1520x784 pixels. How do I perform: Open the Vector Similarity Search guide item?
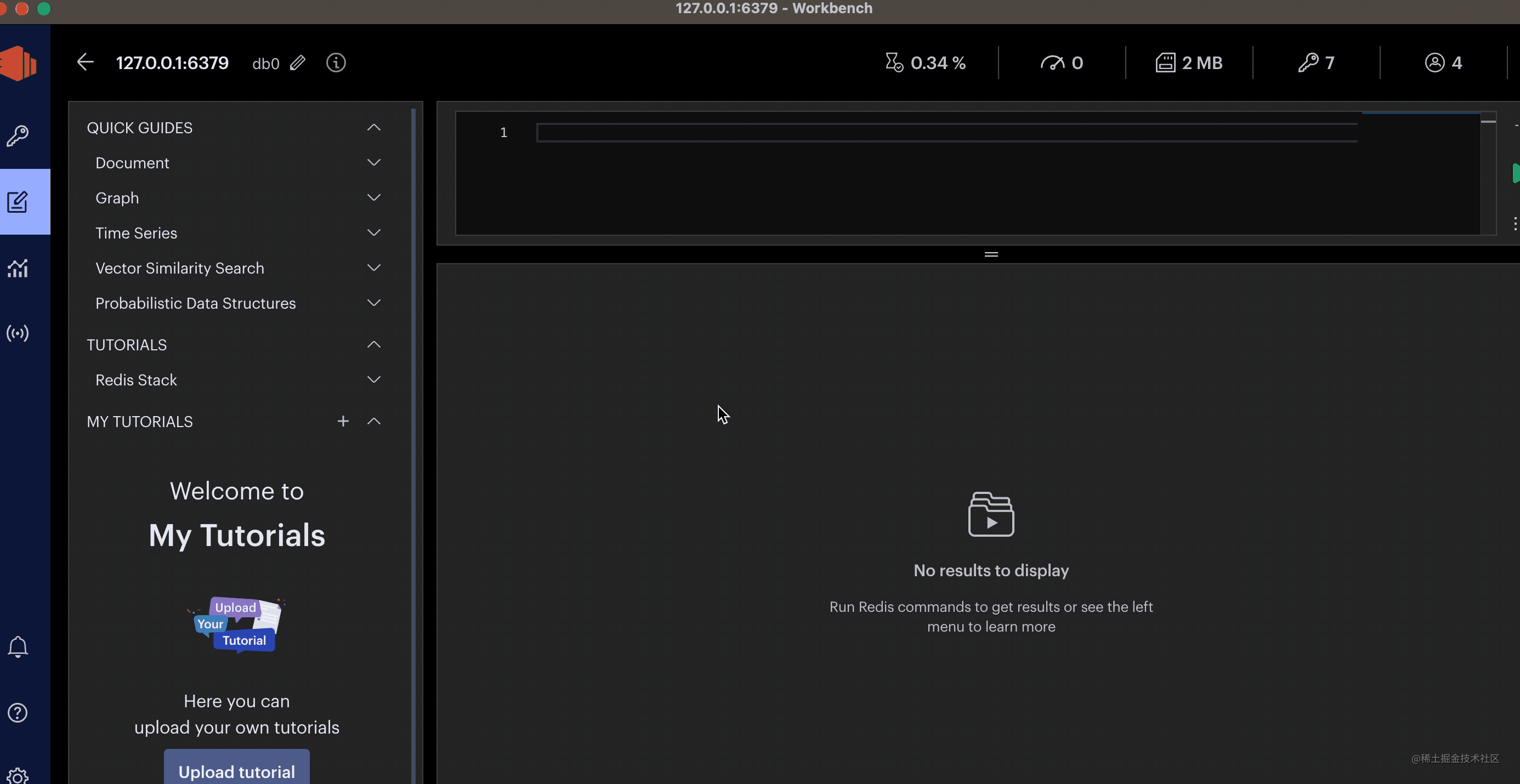179,268
